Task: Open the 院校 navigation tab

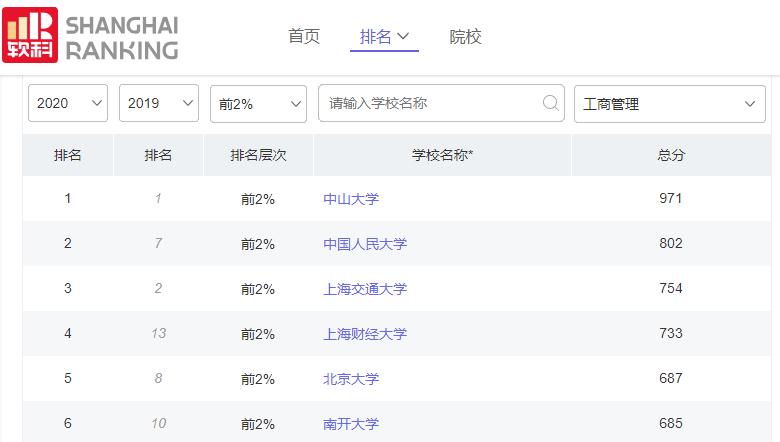Action: 465,37
